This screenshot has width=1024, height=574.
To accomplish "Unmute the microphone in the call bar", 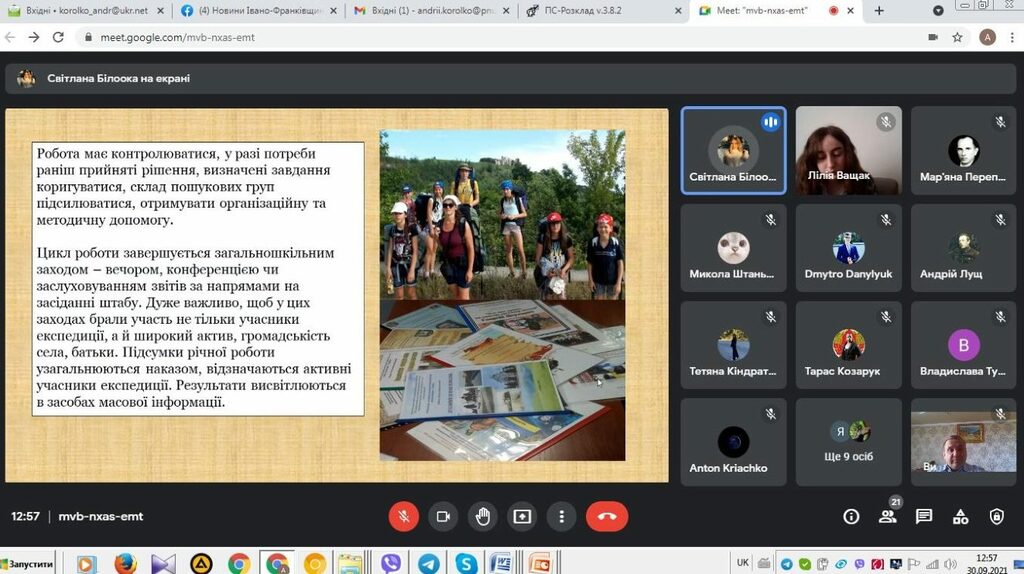I will (x=403, y=516).
